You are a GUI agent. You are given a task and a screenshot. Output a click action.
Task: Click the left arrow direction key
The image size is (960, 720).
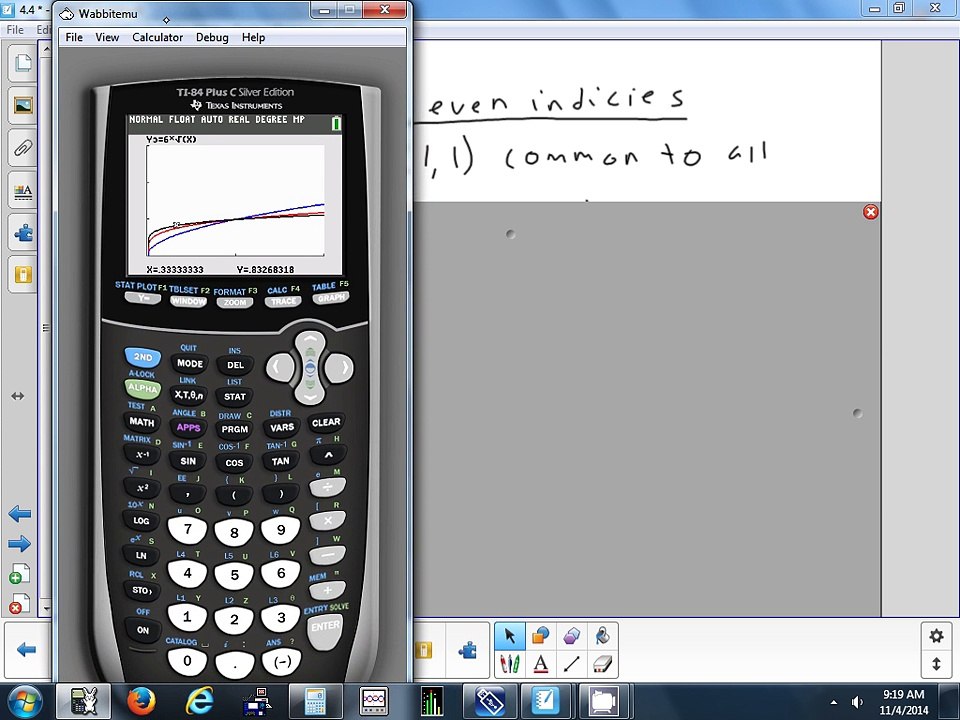(x=280, y=367)
